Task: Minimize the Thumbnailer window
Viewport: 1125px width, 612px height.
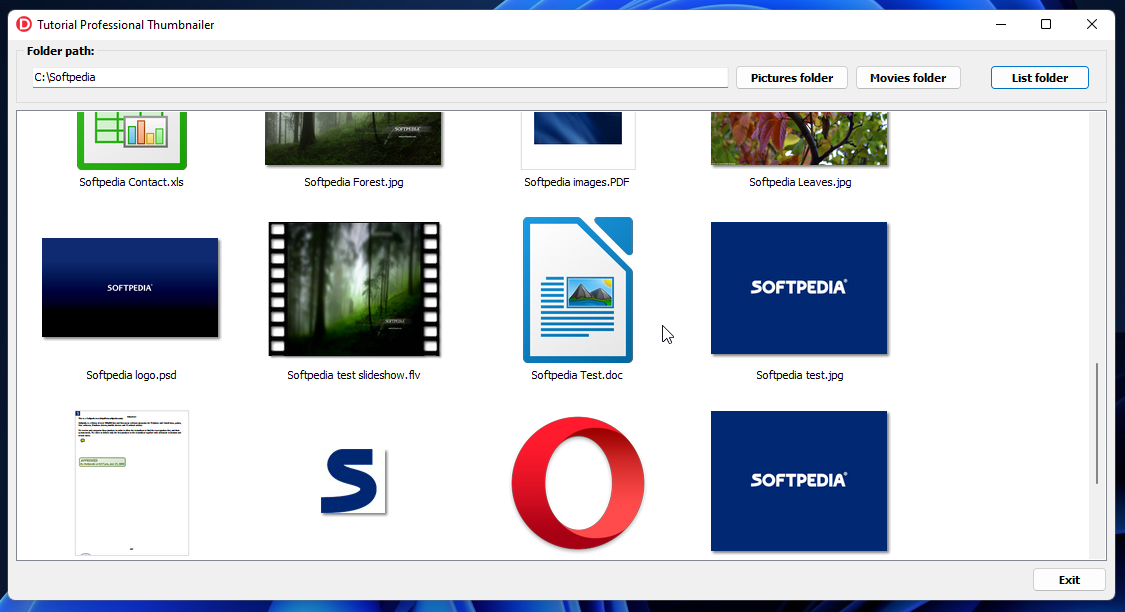Action: click(x=1001, y=24)
